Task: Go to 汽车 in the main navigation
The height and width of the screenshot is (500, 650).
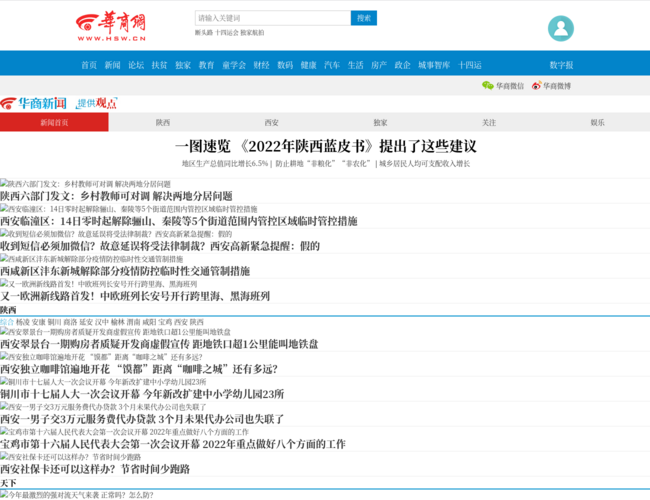Action: (332, 65)
